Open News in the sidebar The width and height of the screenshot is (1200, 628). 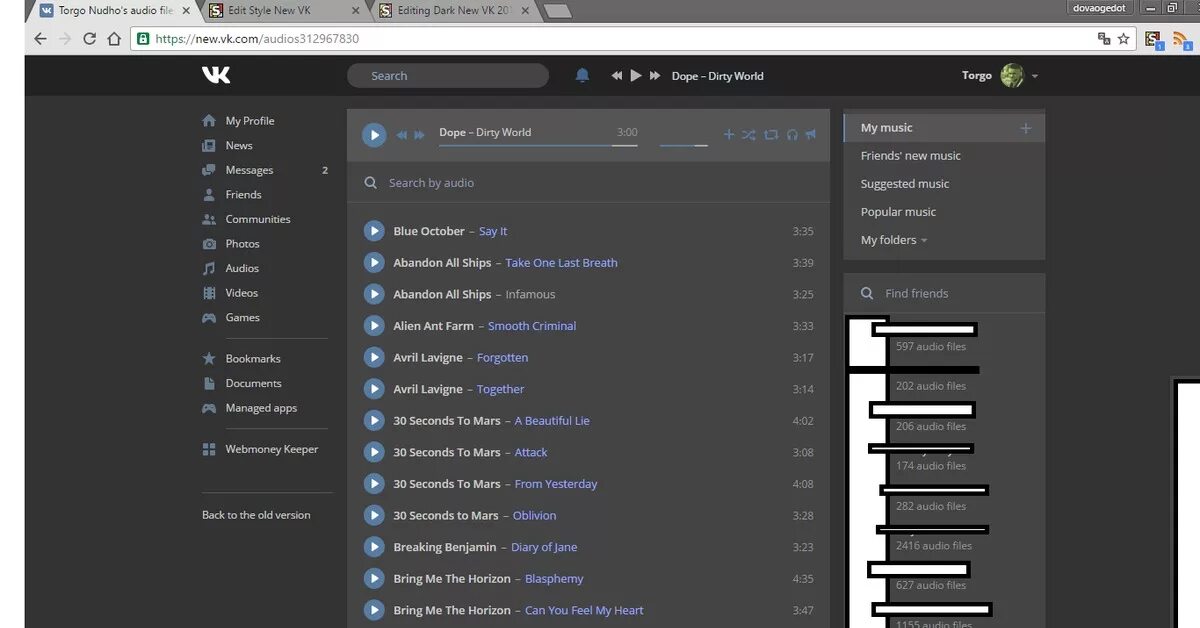click(x=239, y=145)
